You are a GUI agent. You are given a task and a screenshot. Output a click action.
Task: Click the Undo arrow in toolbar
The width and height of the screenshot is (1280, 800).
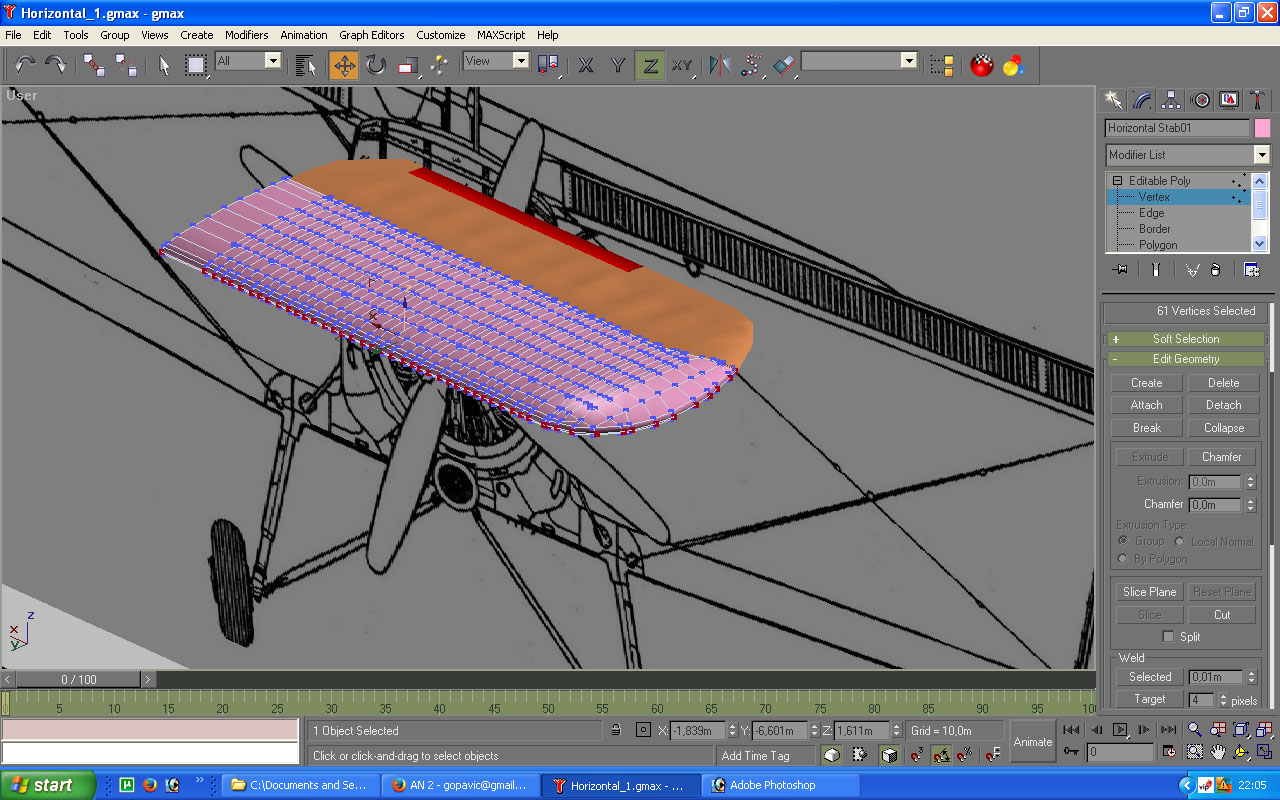pos(25,65)
